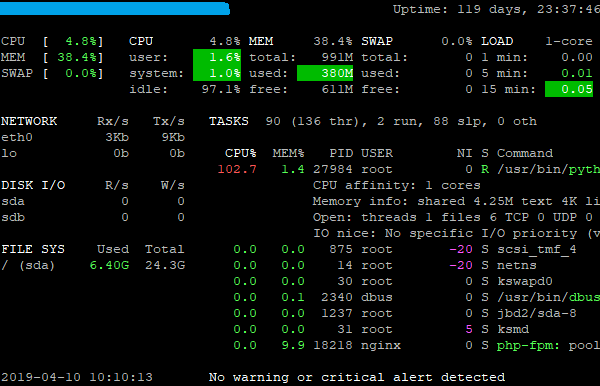Click the FILE SYS section header
Screen dimensions: 600x386
33,249
